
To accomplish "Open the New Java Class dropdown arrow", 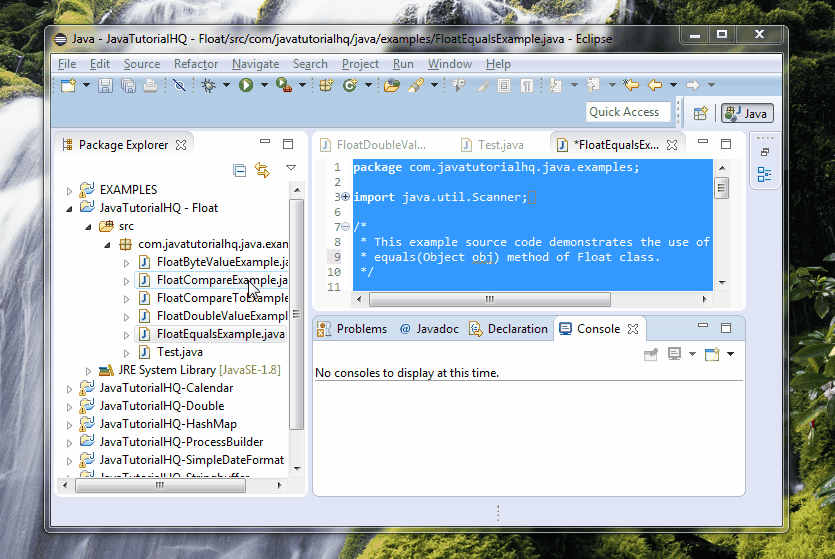I will coord(368,85).
